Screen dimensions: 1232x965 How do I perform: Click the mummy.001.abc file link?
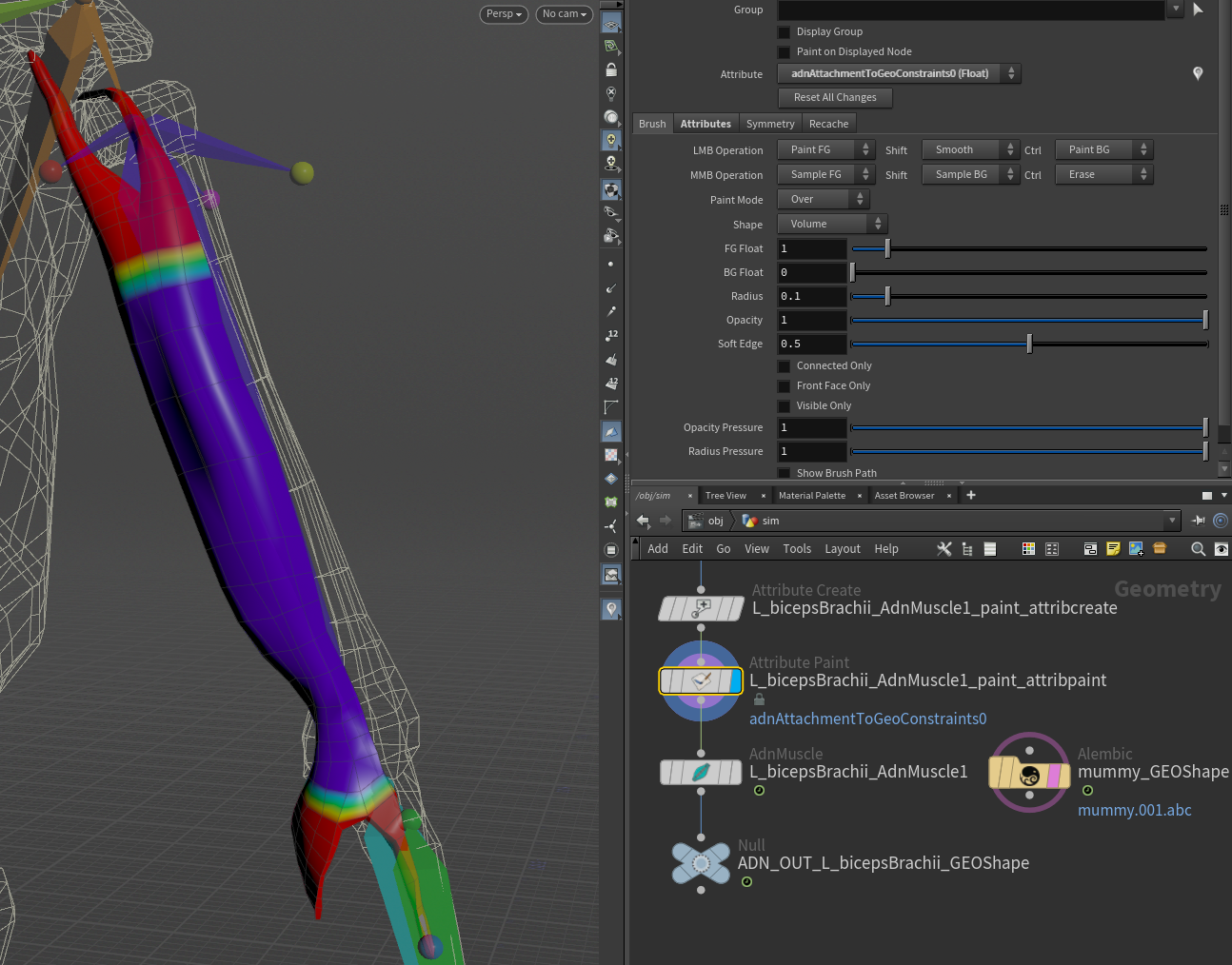[x=1134, y=810]
